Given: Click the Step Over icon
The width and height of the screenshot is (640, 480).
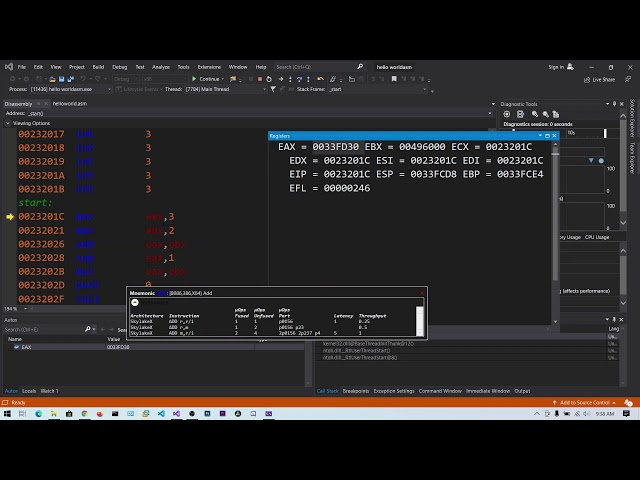Looking at the screenshot, I should point(299,79).
